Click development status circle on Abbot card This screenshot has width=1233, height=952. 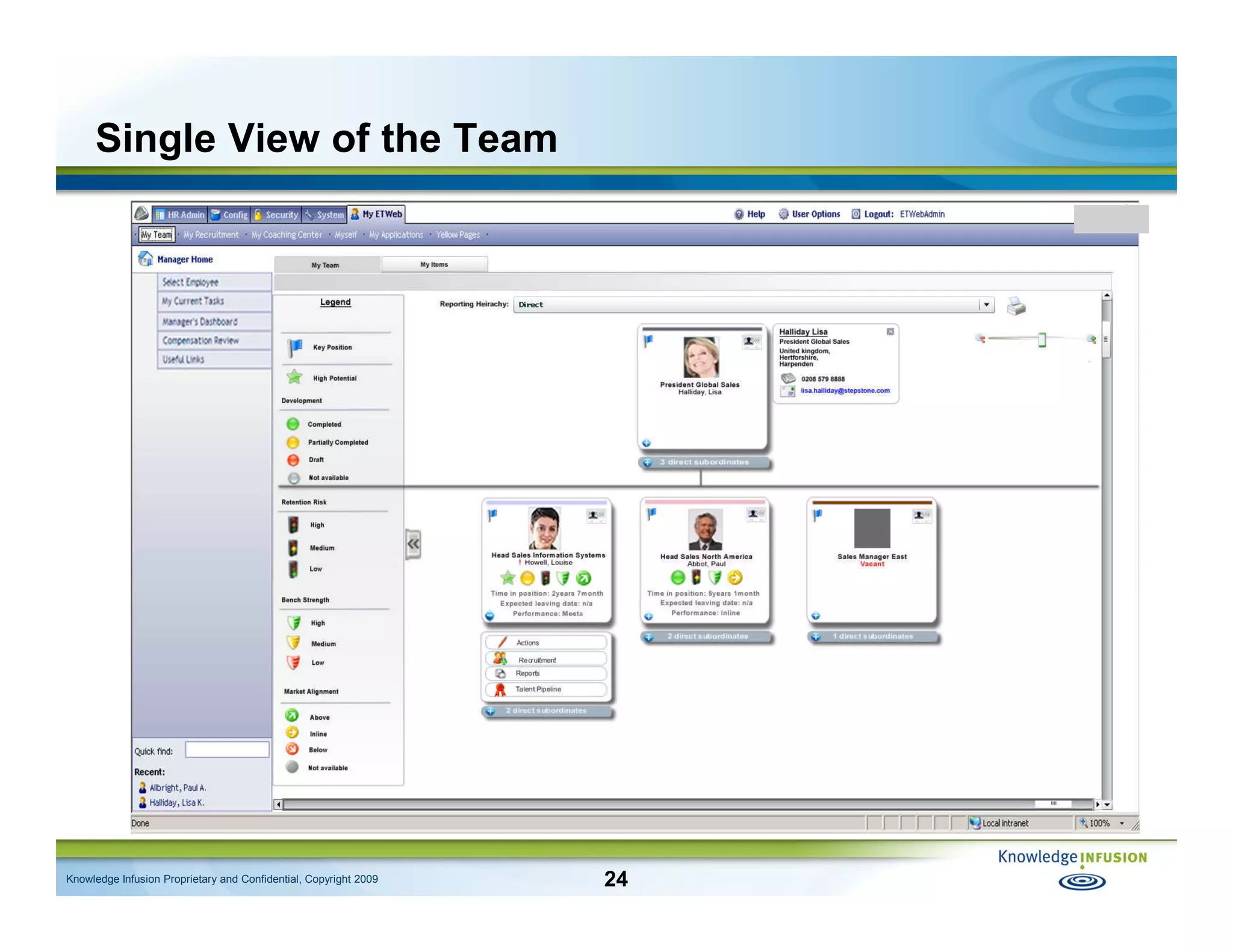pos(678,578)
